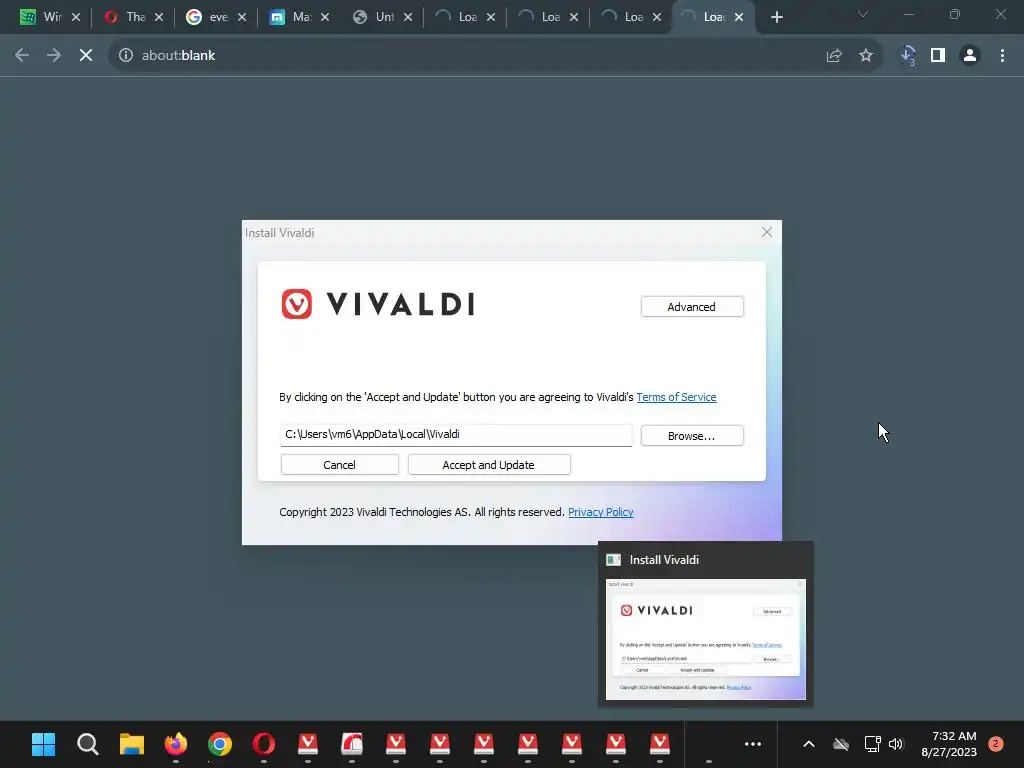Open the Terms of Service link
The width and height of the screenshot is (1024, 768).
(676, 397)
